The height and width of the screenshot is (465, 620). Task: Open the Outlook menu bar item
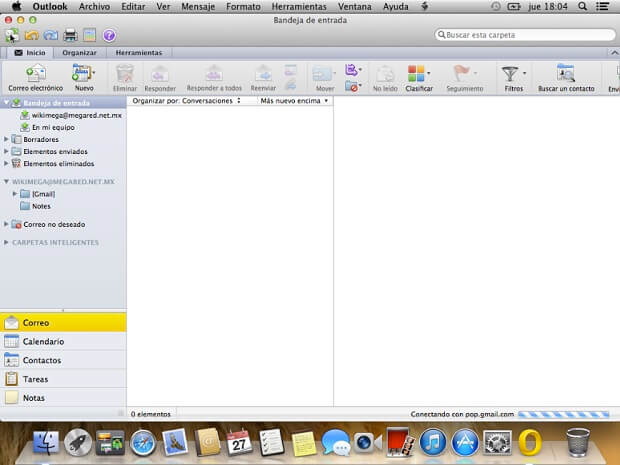(x=50, y=7)
